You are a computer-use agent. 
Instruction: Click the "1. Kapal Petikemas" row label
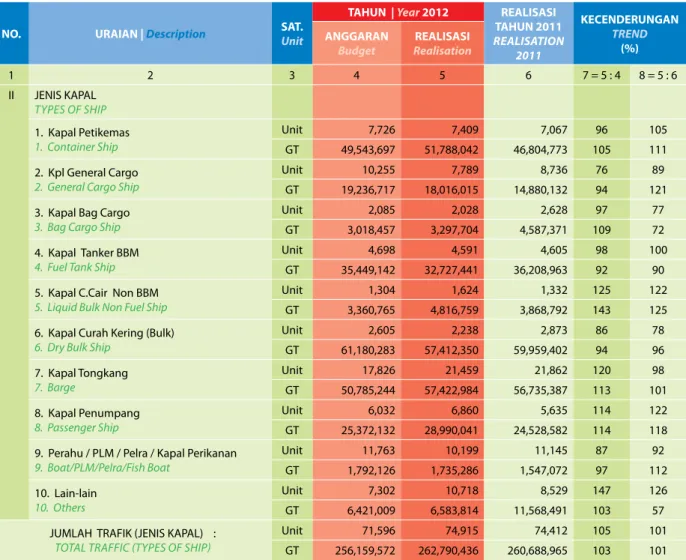pyautogui.click(x=82, y=132)
